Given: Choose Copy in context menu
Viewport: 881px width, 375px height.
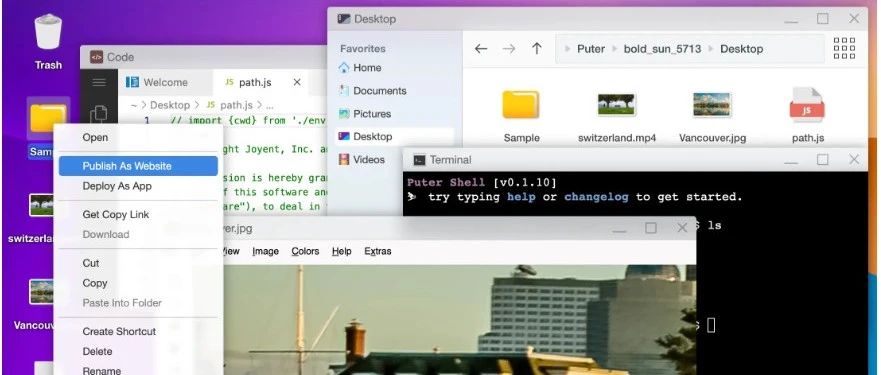Looking at the screenshot, I should click(138, 283).
